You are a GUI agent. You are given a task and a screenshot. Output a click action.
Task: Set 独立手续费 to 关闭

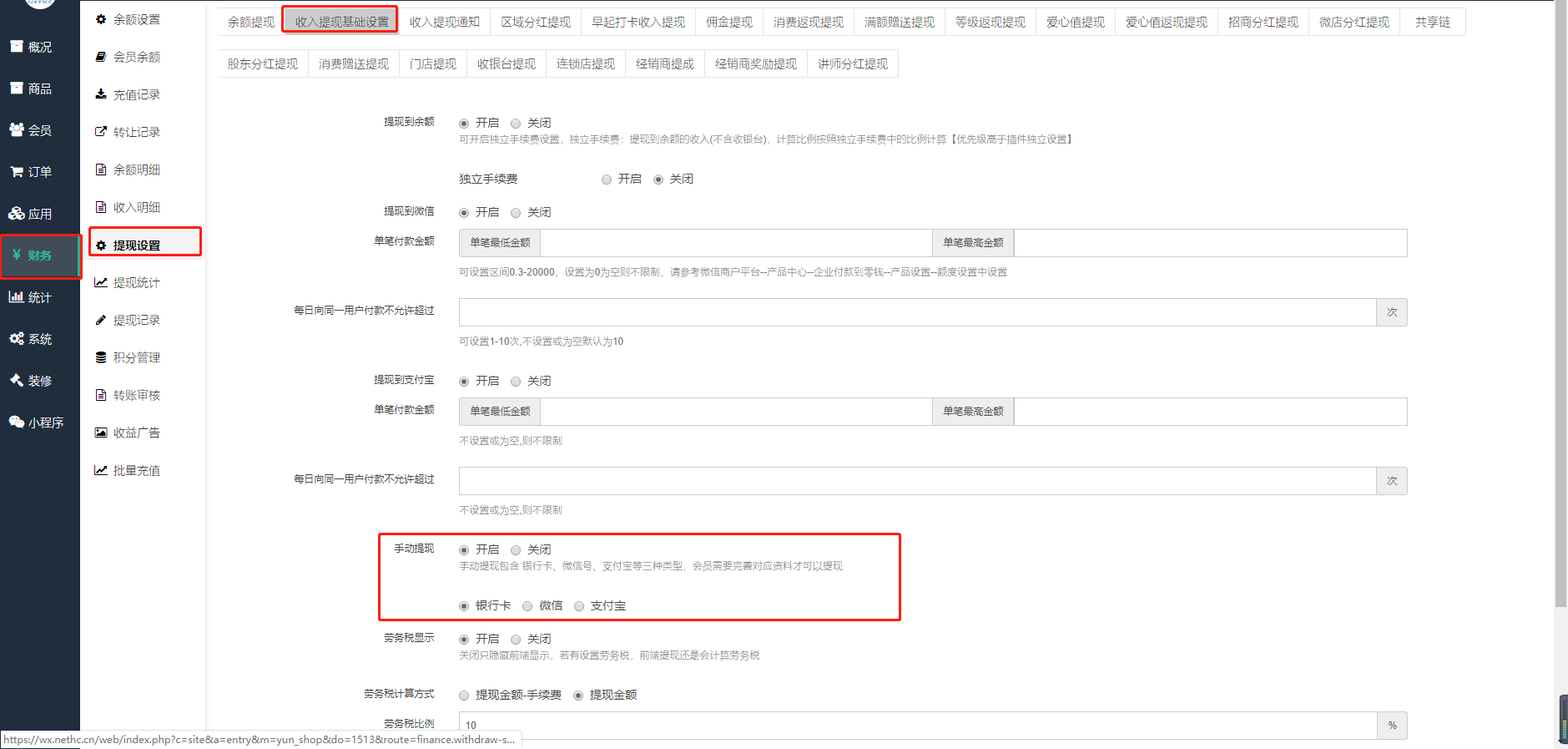coord(658,180)
